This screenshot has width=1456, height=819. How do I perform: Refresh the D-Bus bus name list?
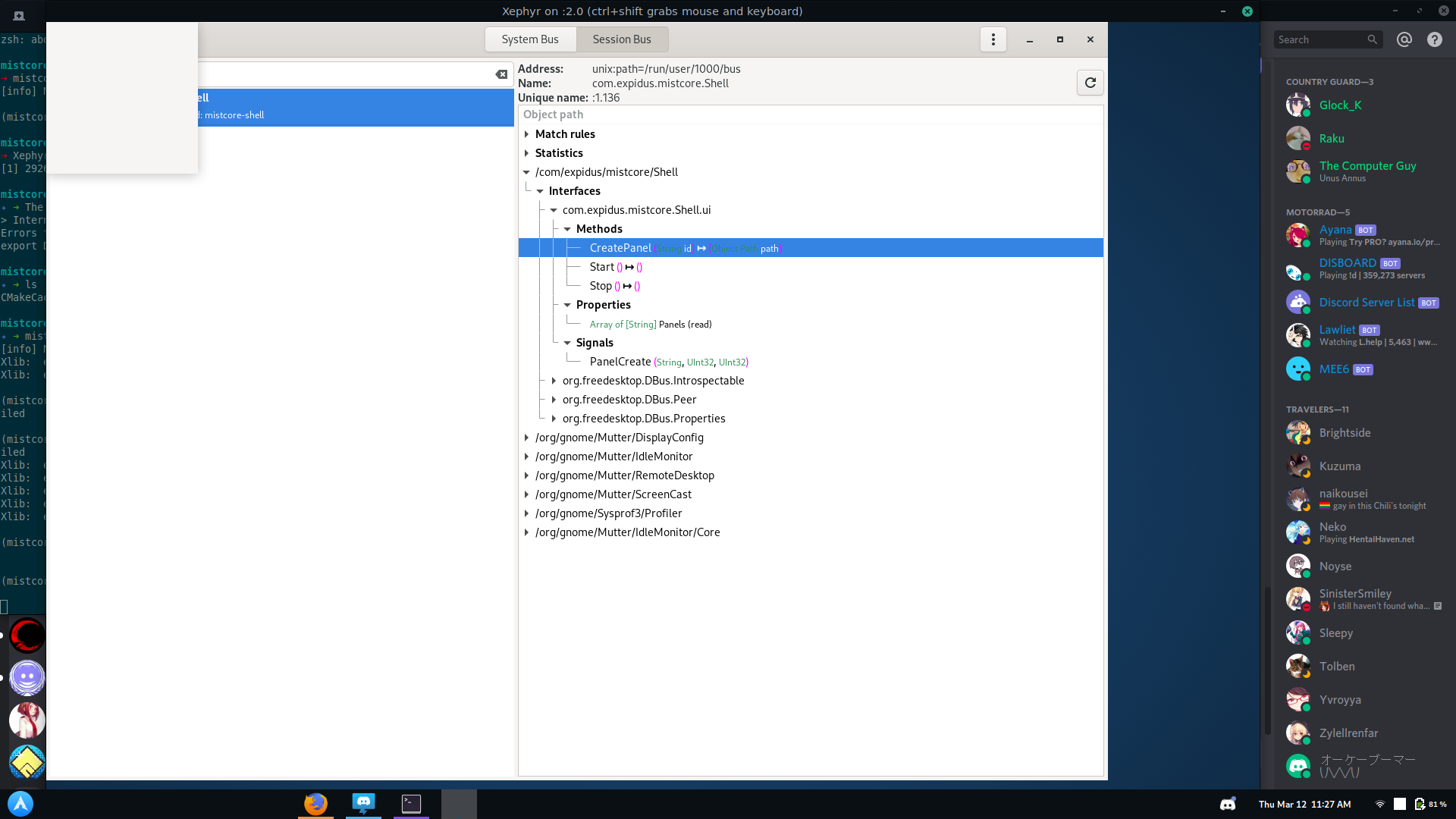(x=1090, y=82)
